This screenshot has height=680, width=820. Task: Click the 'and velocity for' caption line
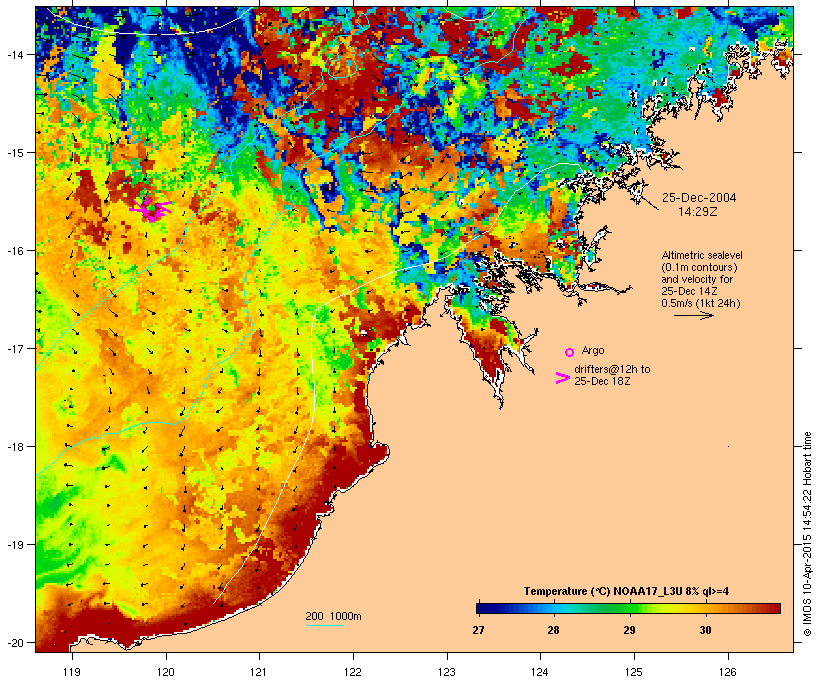(697, 279)
